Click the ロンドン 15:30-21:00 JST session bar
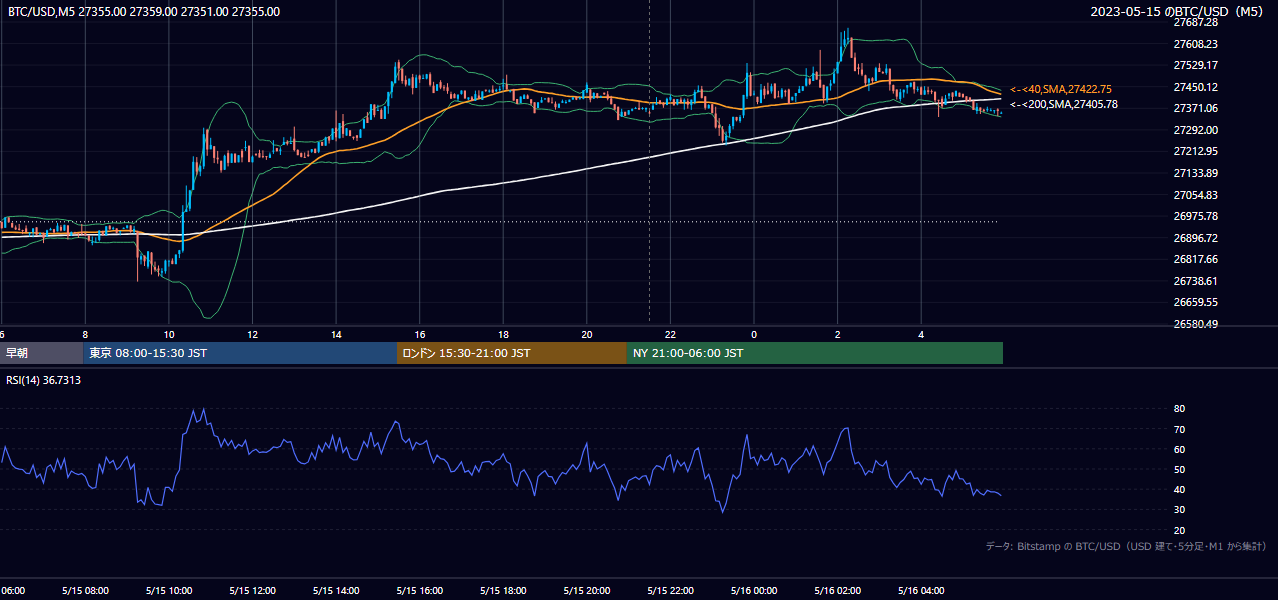The width and height of the screenshot is (1278, 600). [x=512, y=353]
